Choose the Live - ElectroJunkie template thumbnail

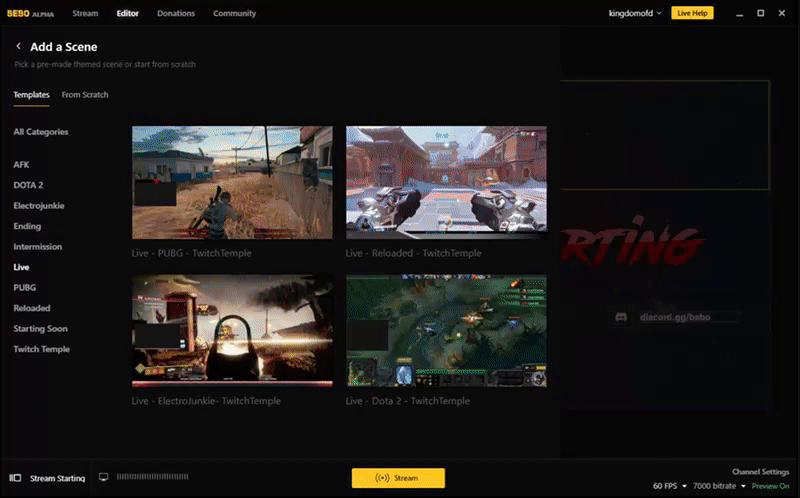click(232, 331)
